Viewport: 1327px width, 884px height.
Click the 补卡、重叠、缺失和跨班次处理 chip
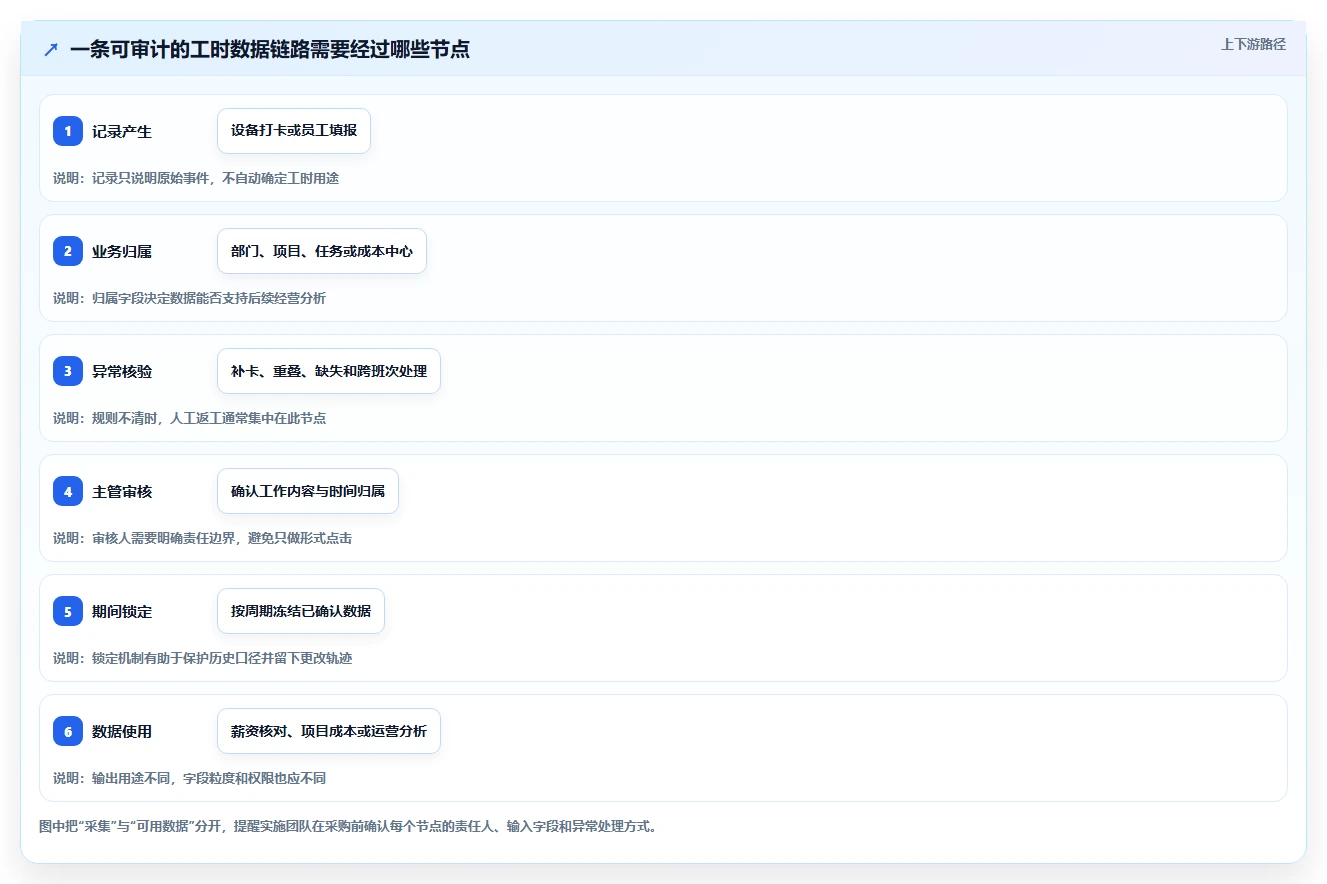pos(329,371)
